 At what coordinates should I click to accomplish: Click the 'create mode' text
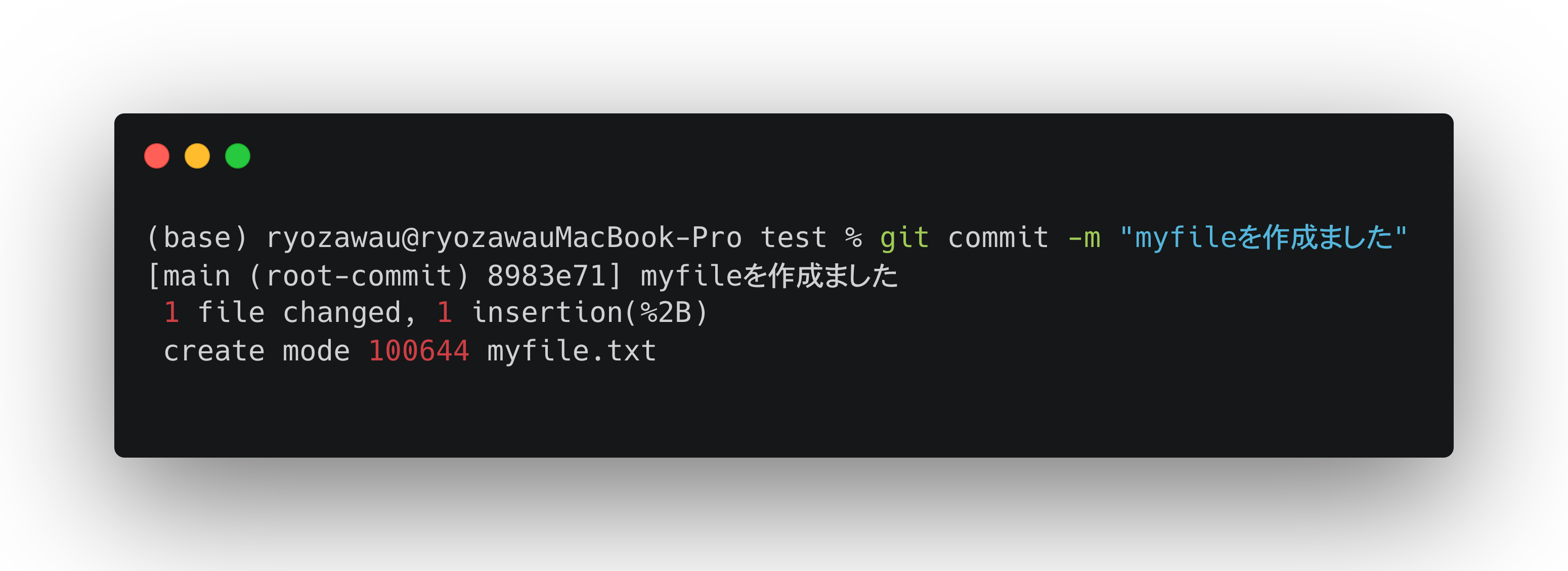click(257, 351)
